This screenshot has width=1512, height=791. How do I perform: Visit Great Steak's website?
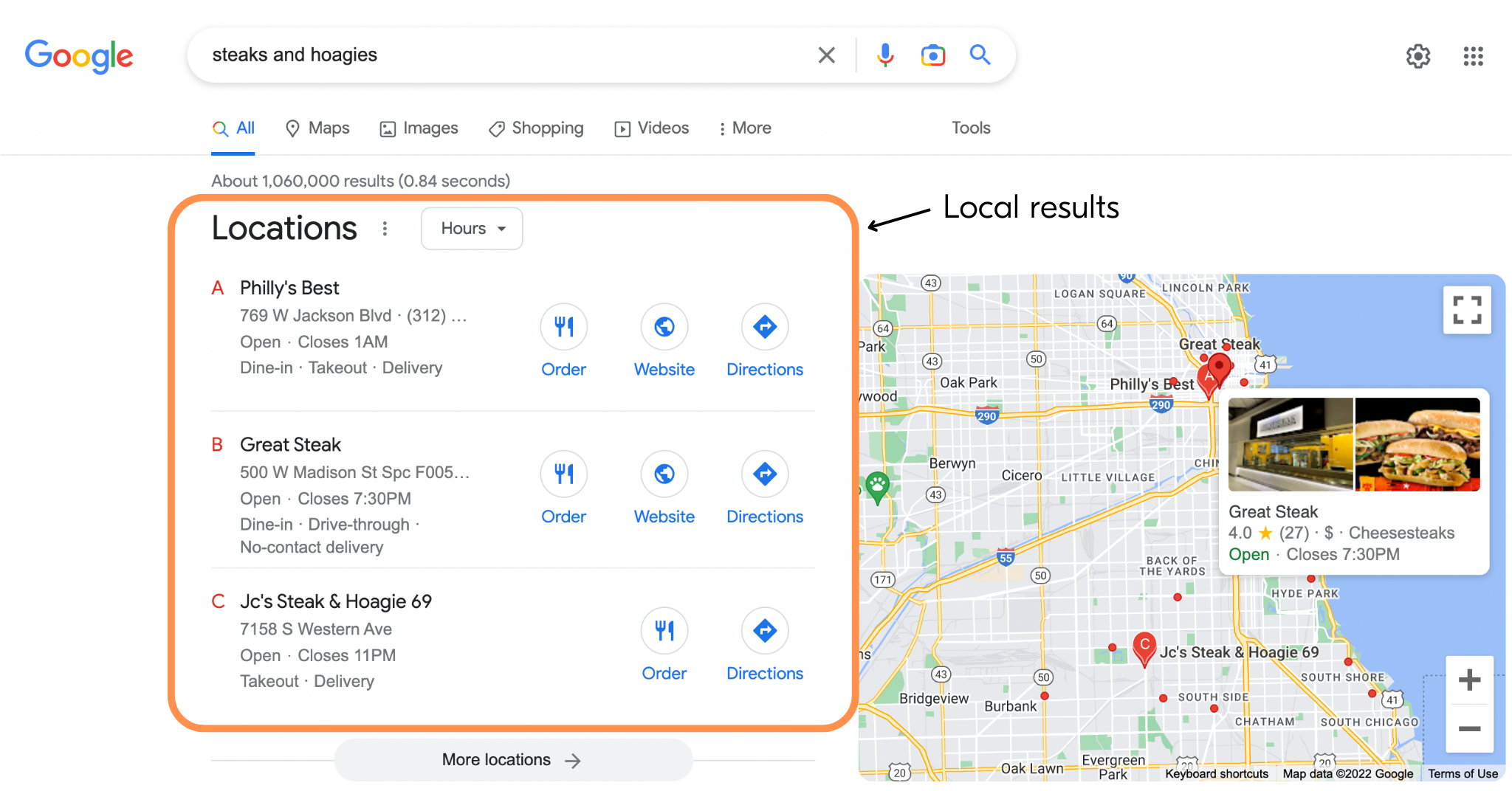tap(664, 487)
